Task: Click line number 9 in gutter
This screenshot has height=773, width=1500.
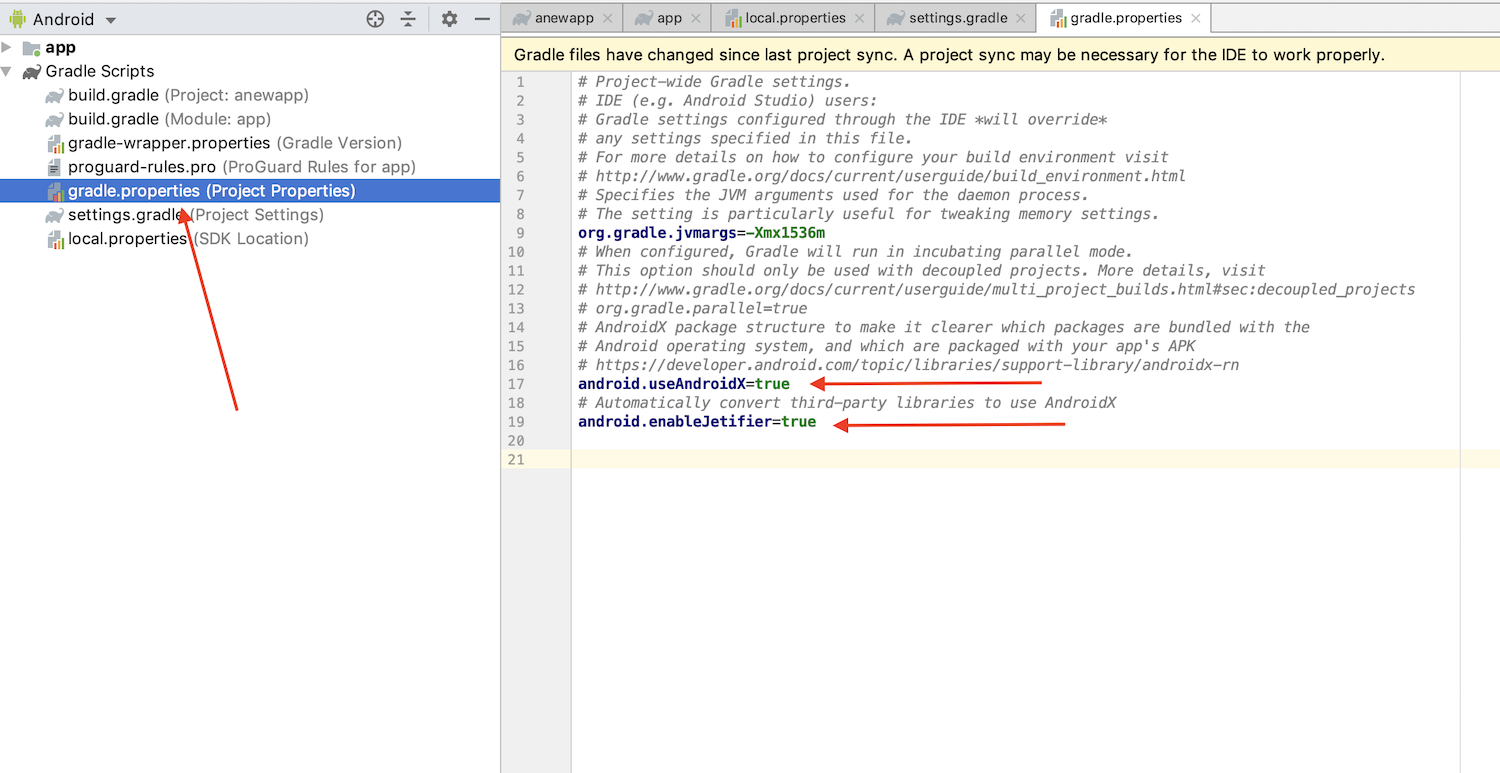Action: pos(520,233)
